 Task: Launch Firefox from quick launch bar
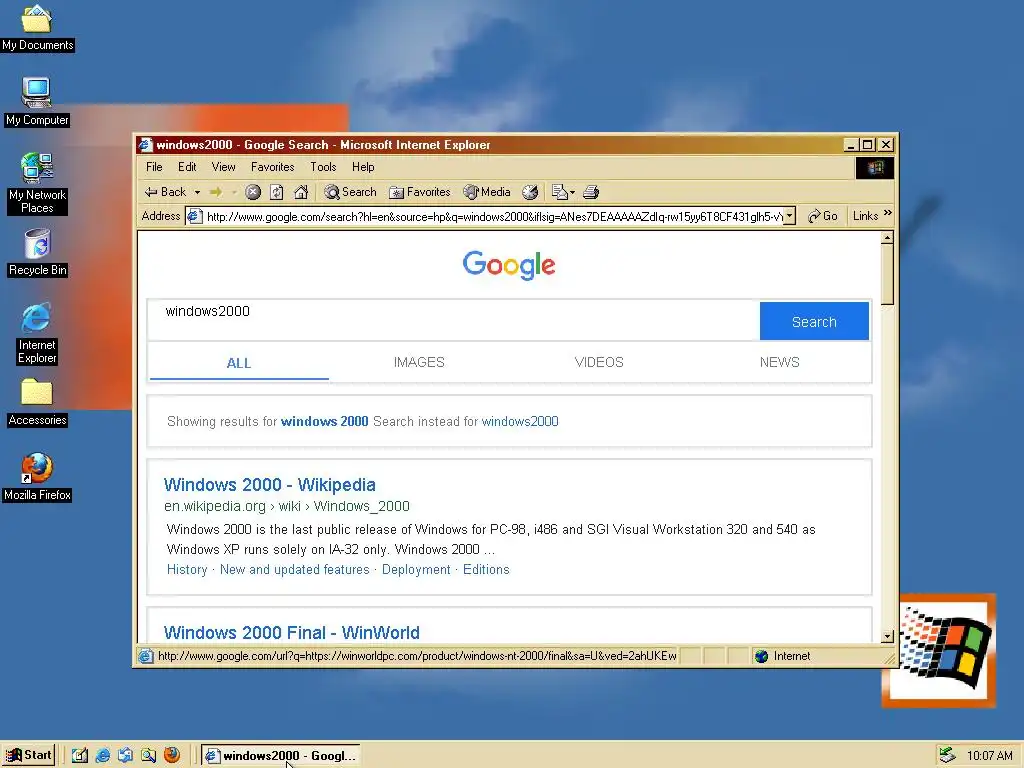172,756
